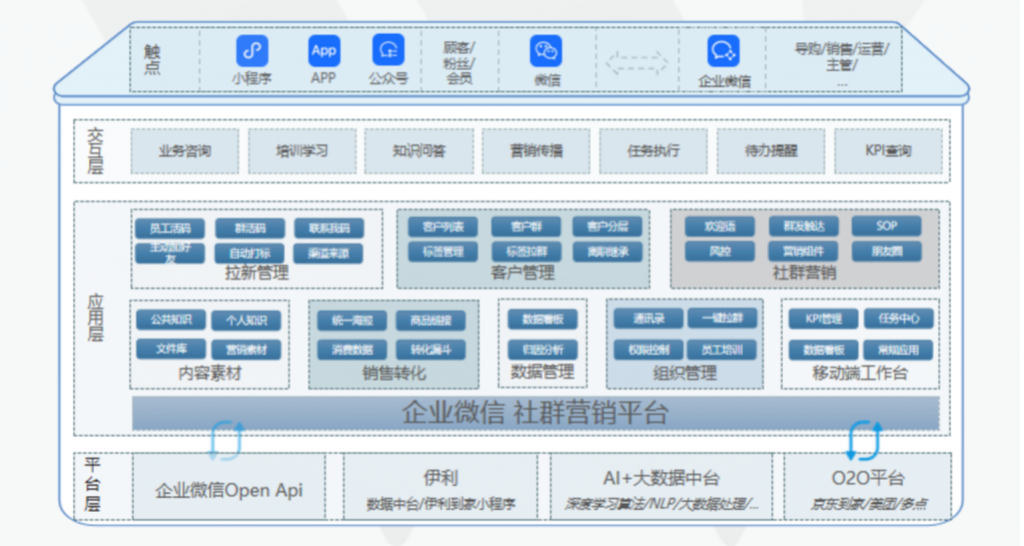
Task: Click the 转化漏斗 button
Action: [x=431, y=349]
